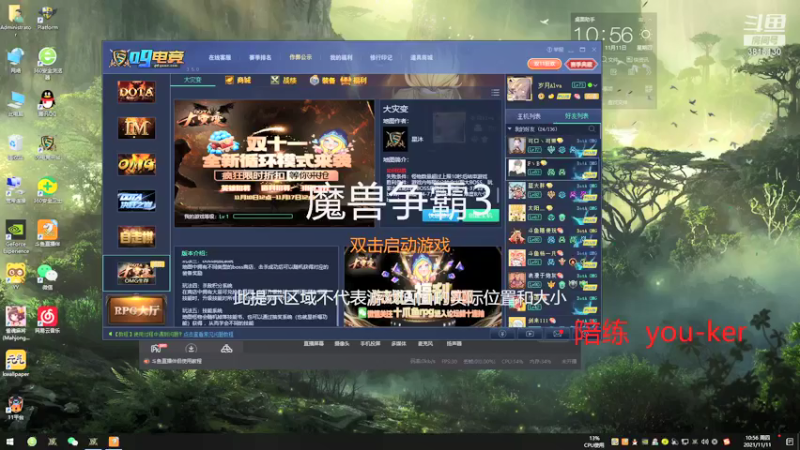This screenshot has width=800, height=450.
Task: Click the red 赛季典藏 button
Action: [x=581, y=64]
